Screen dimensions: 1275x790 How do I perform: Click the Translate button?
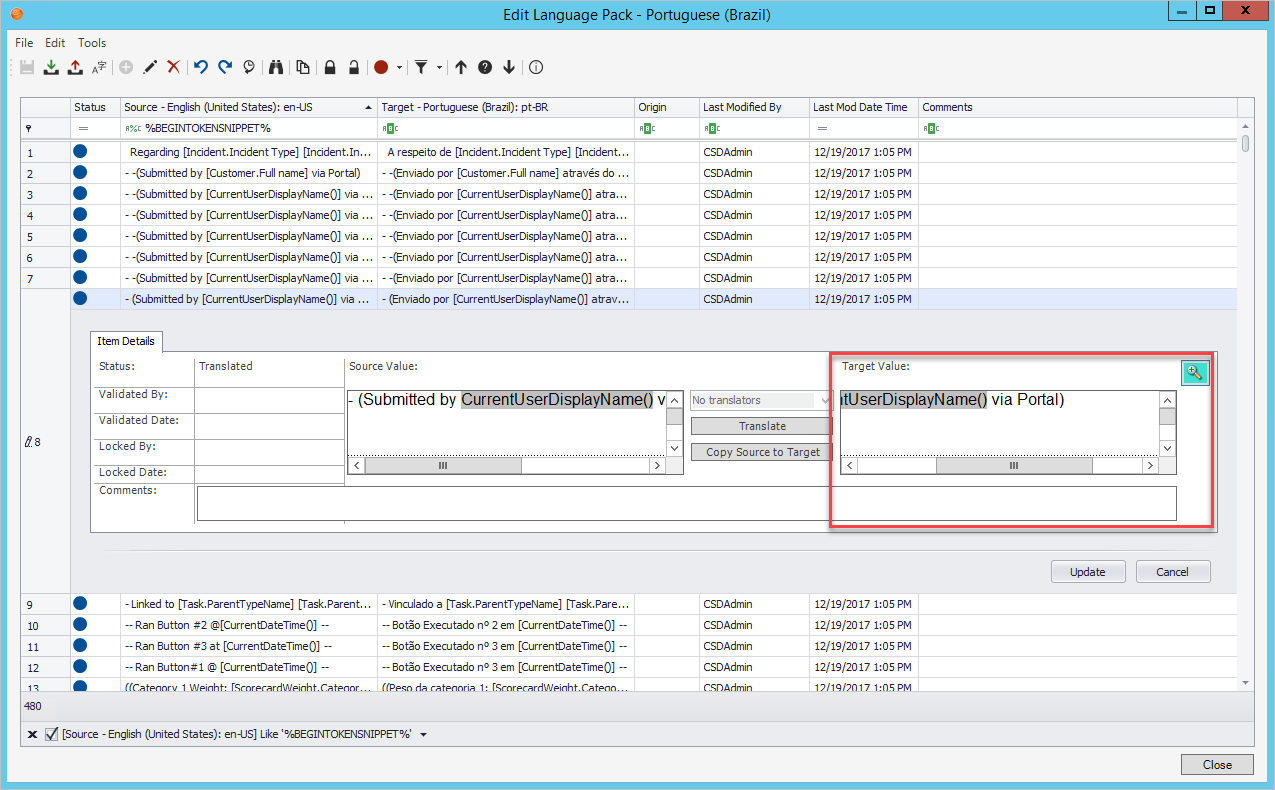coord(762,426)
